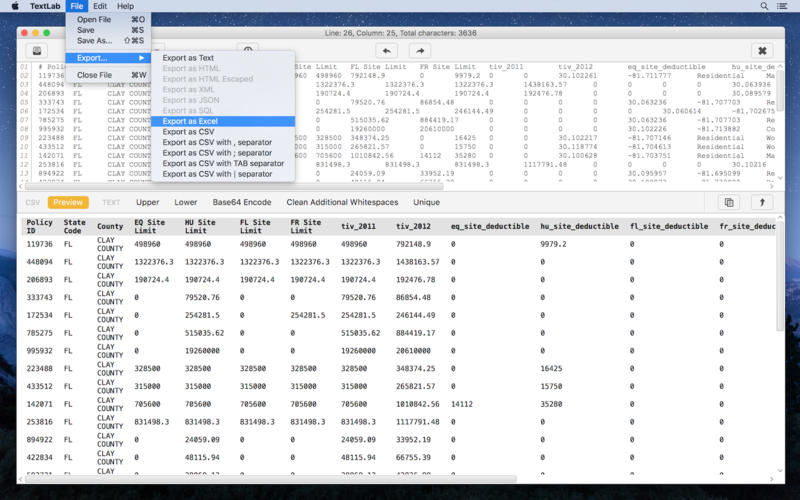This screenshot has width=800, height=500.
Task: Click Base64 Encode button
Action: pos(242,202)
